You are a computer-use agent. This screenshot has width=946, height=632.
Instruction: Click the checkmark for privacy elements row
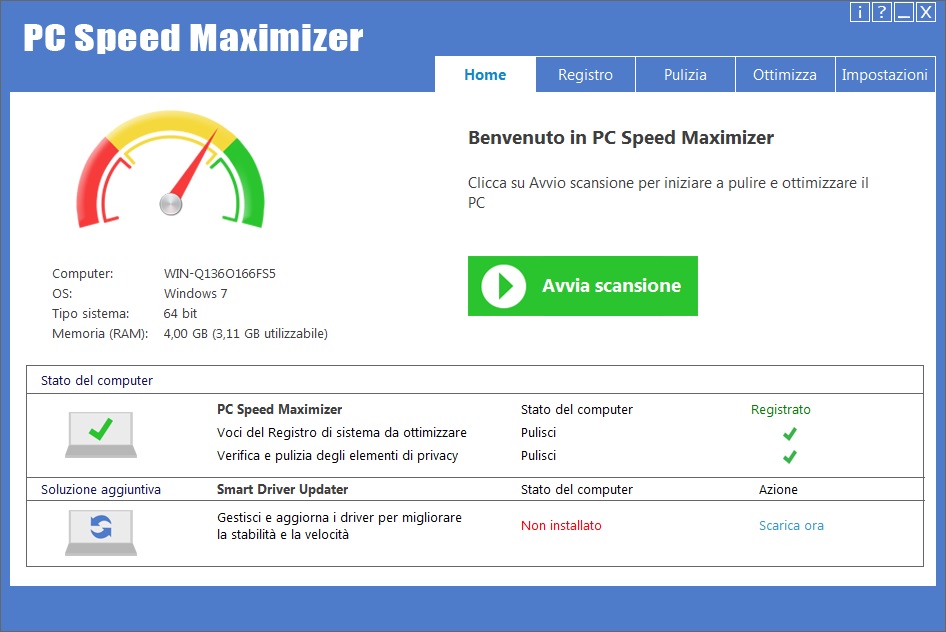[789, 457]
